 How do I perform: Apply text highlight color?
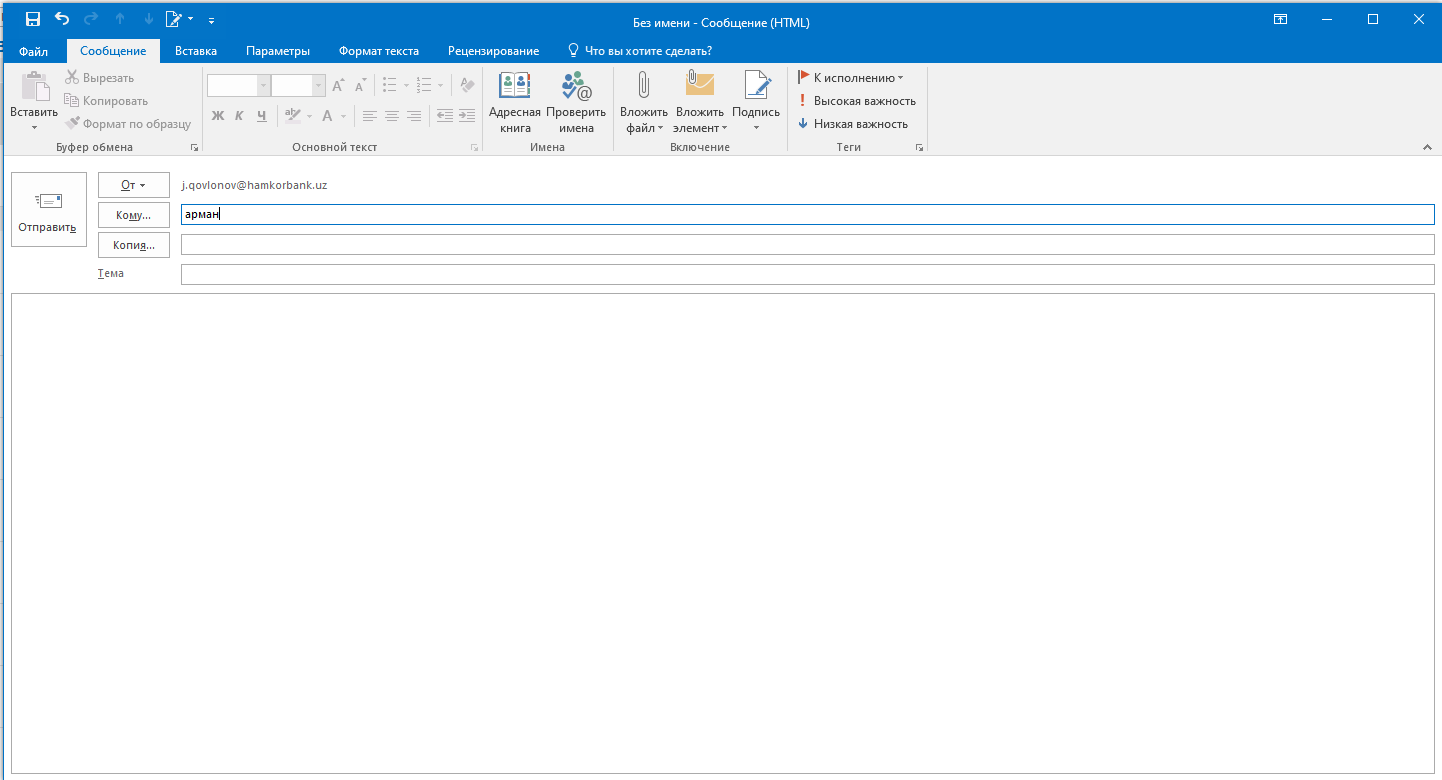[x=292, y=116]
